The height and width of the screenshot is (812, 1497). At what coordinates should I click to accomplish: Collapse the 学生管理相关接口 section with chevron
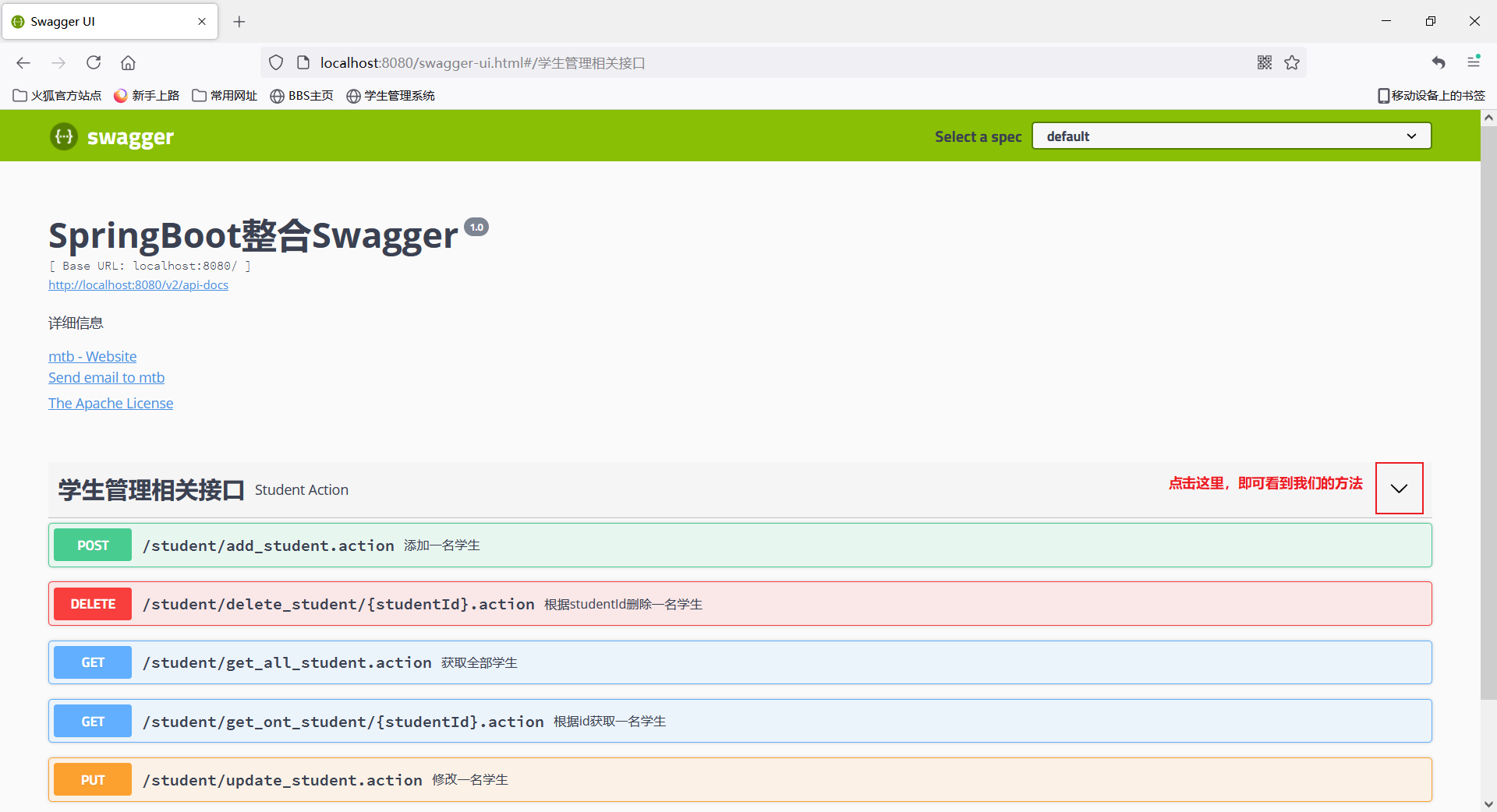tap(1400, 489)
